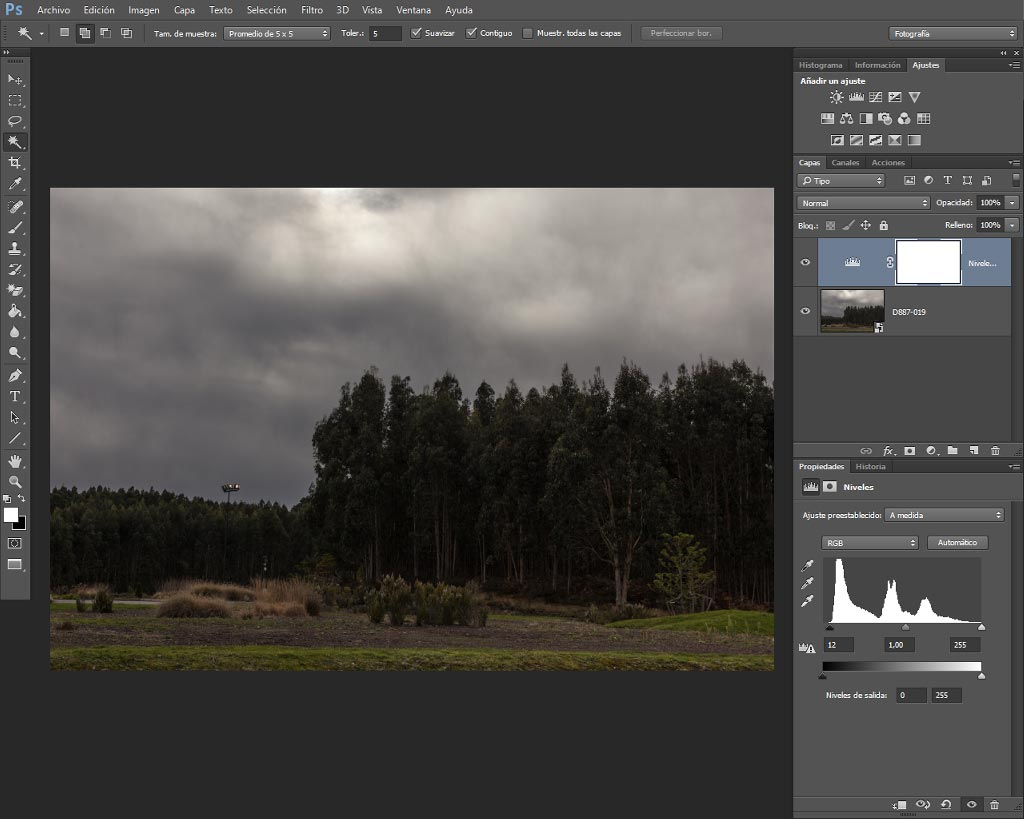1024x819 pixels.
Task: Open the Tam. de muestra dropdown
Action: pos(277,33)
